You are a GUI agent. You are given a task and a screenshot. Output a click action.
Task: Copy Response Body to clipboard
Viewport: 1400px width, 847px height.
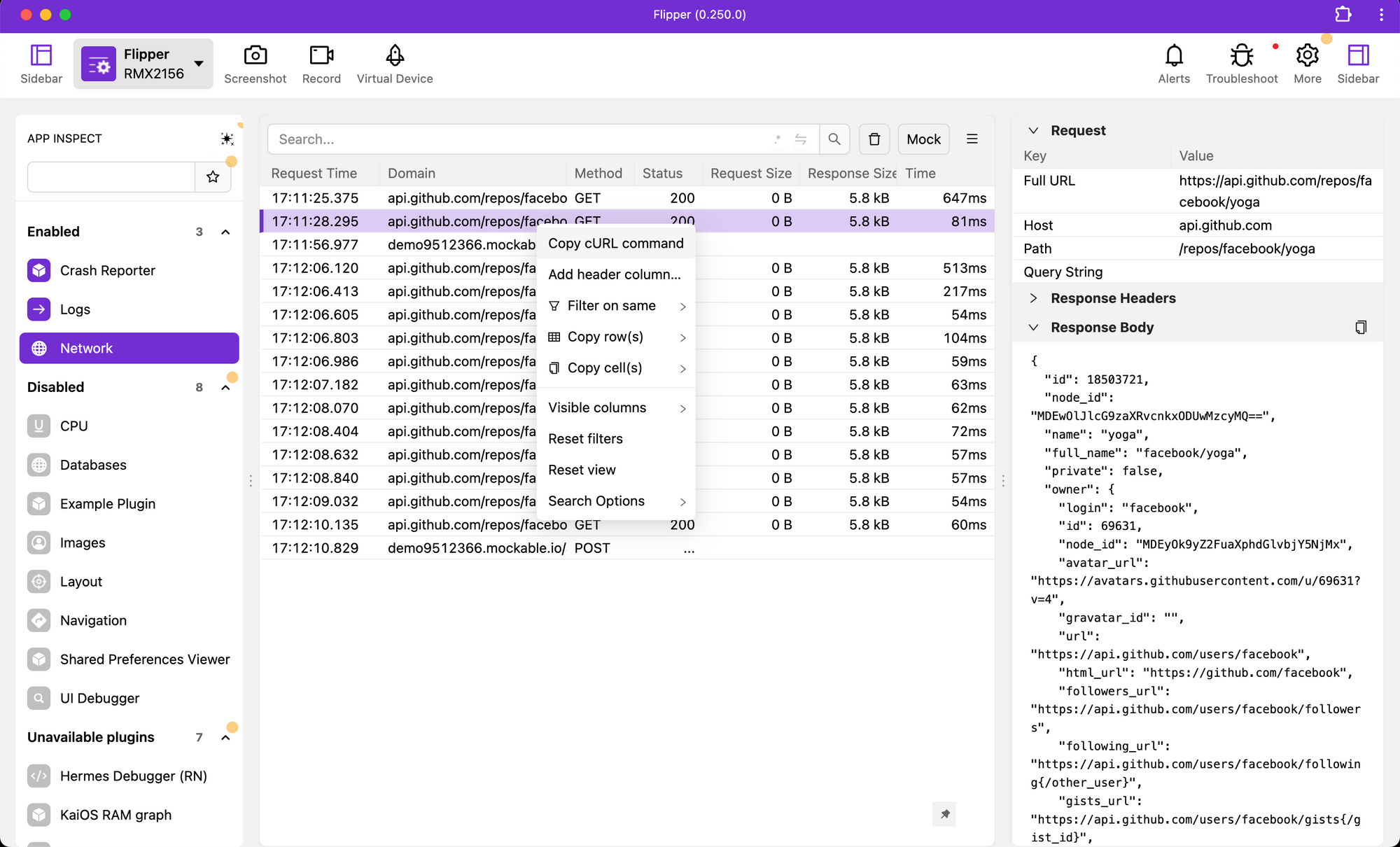click(1361, 327)
